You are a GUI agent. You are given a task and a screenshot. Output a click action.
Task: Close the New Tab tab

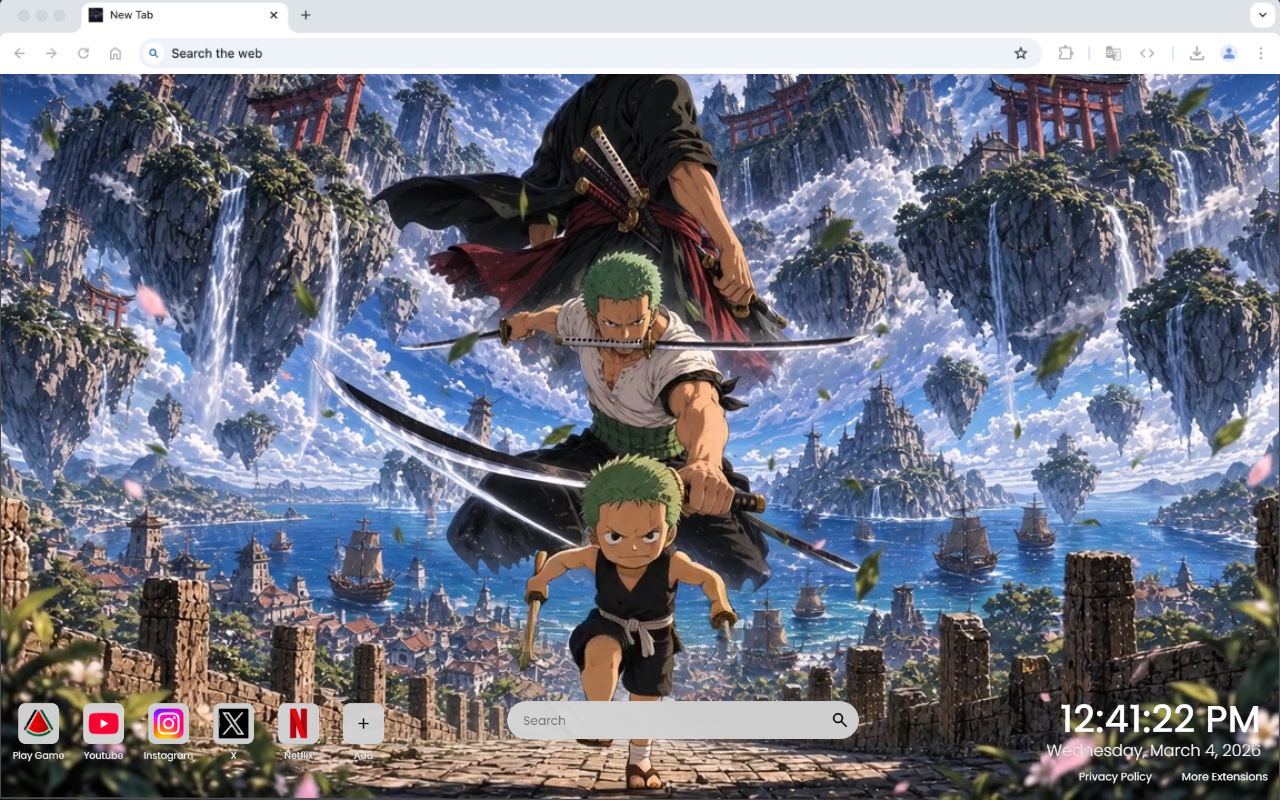274,15
